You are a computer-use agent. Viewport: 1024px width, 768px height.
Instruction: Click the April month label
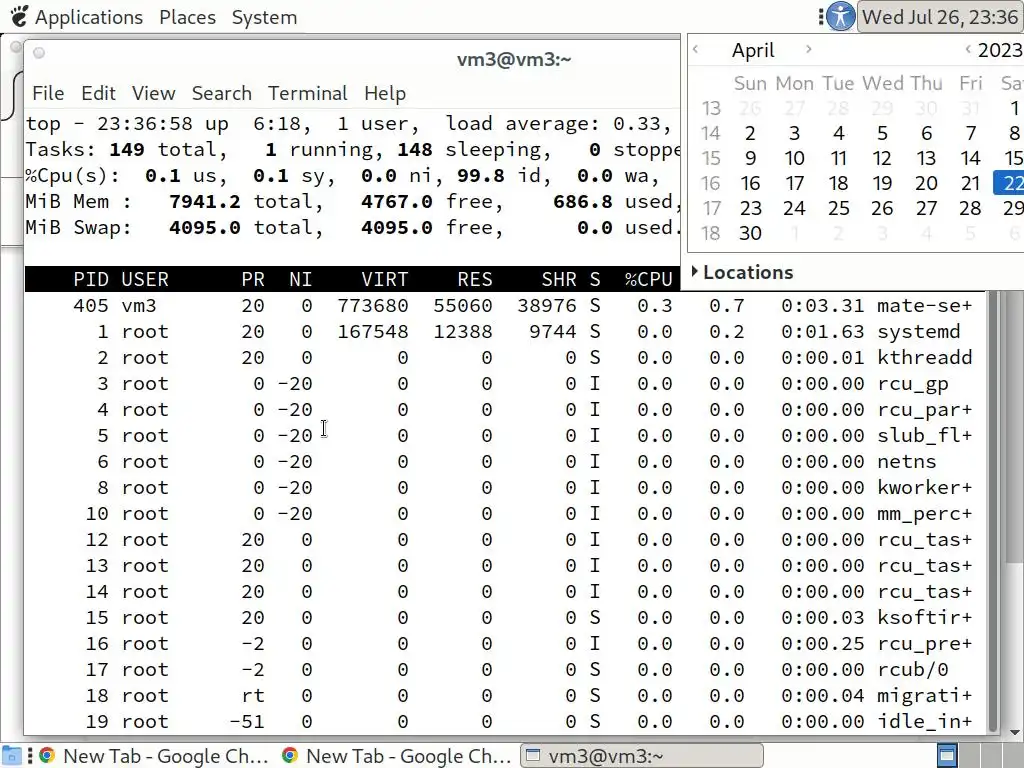(753, 50)
